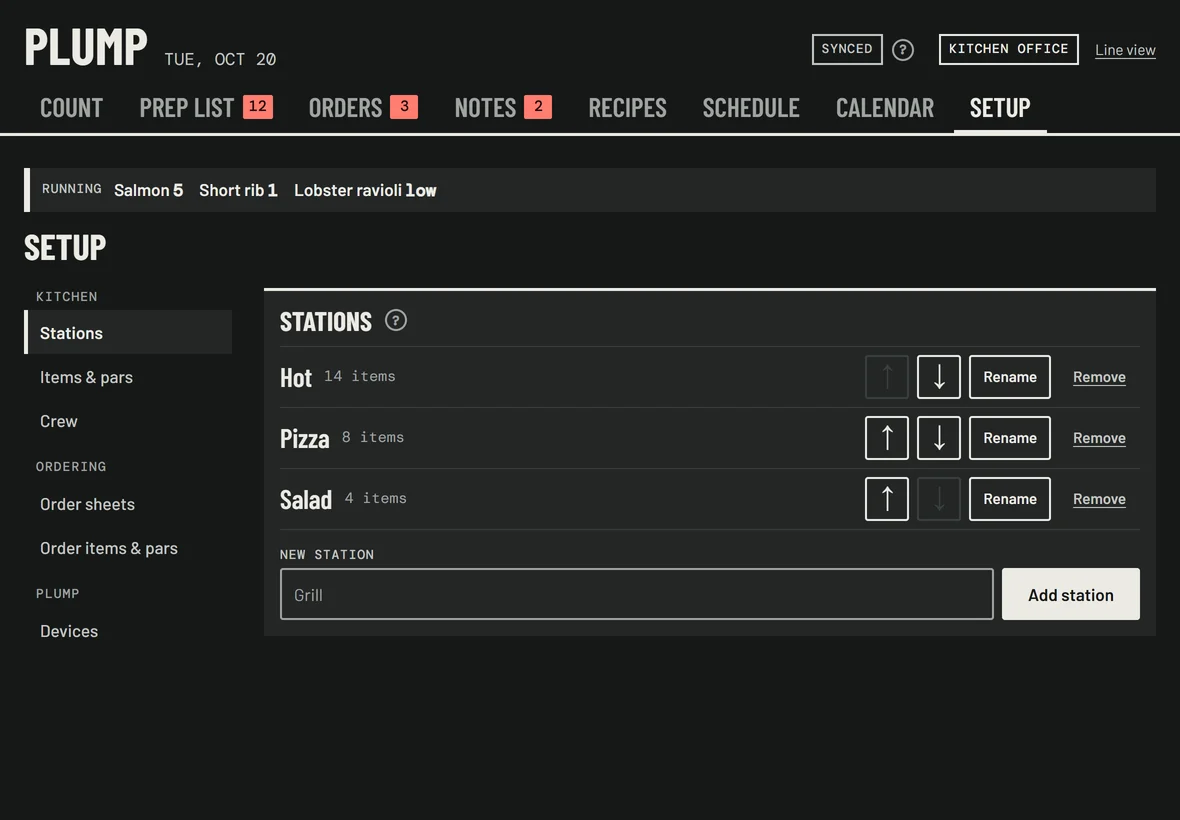Move the Hot station down
This screenshot has height=820, width=1180.
pos(938,377)
